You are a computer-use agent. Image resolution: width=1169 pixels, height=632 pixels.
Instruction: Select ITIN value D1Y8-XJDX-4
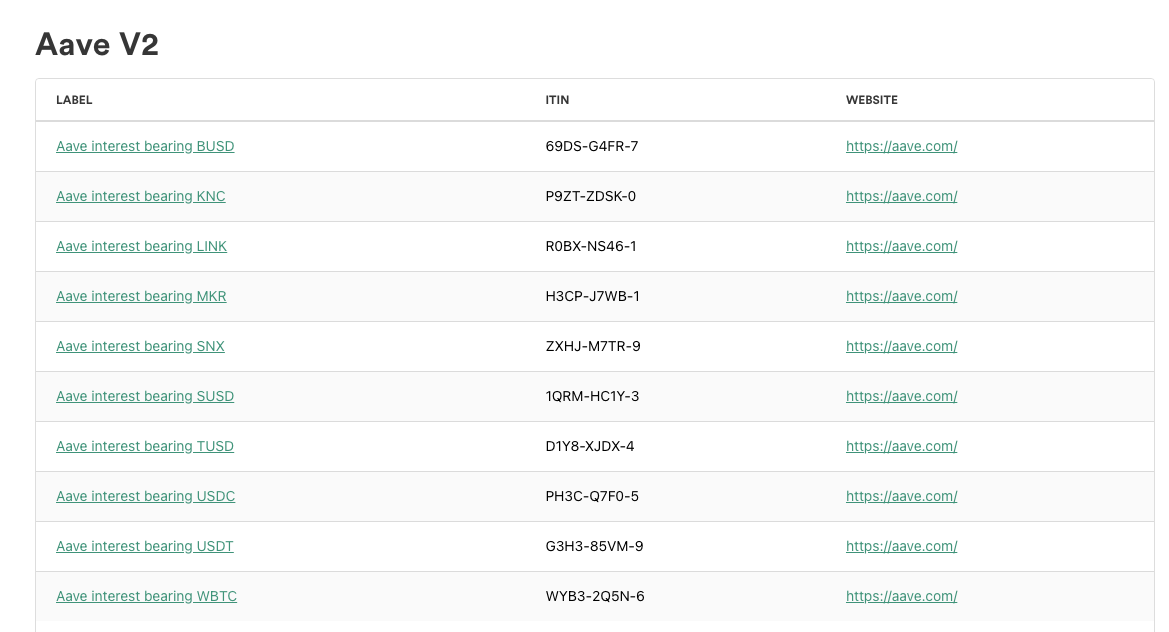590,446
